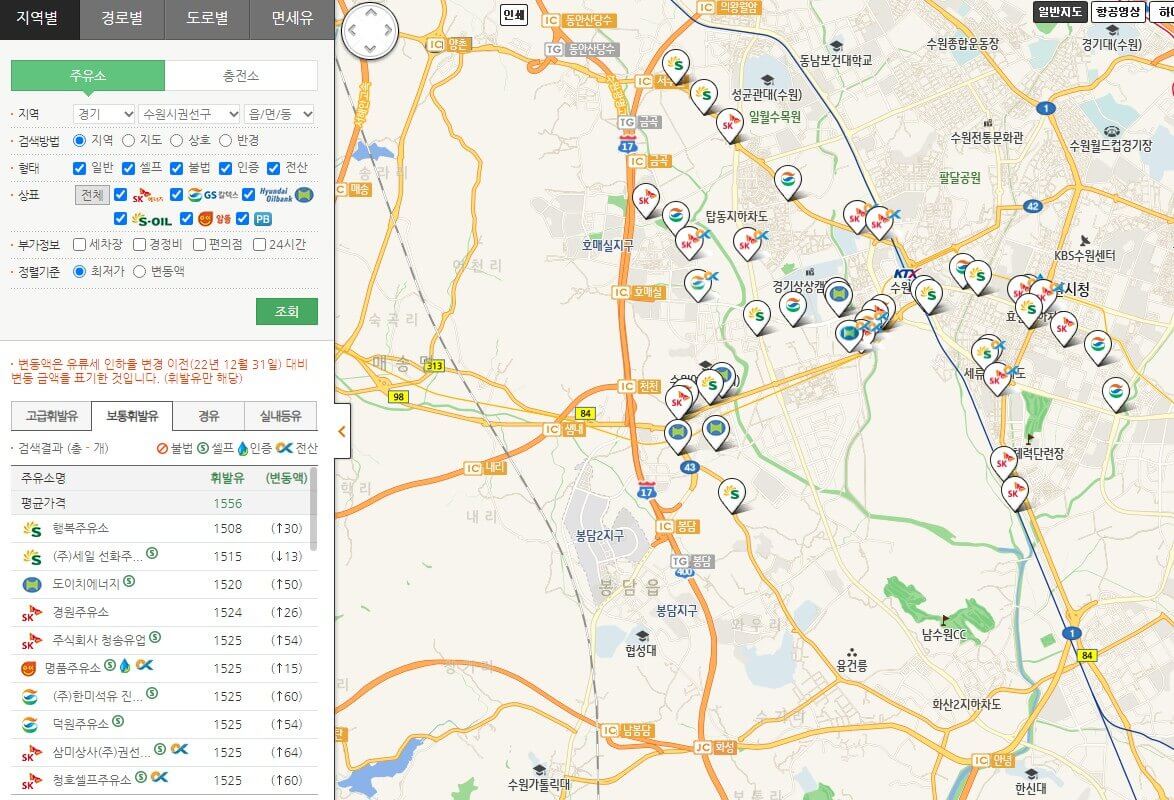This screenshot has width=1174, height=800.
Task: Open the GS Caltex marker right of 호매실지구
Action: (x=675, y=216)
